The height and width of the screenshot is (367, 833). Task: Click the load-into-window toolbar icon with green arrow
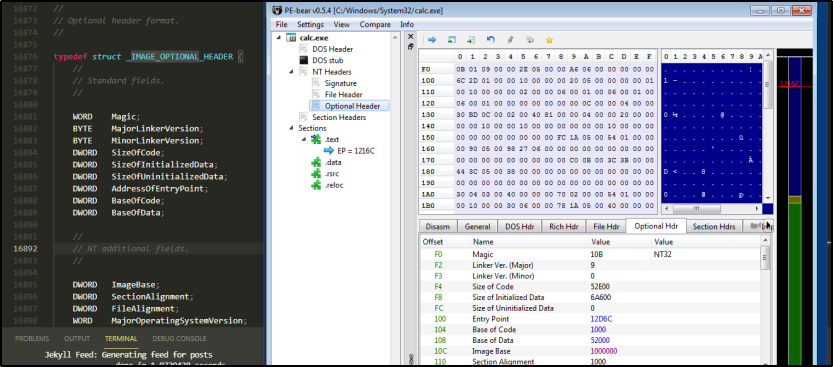point(452,40)
